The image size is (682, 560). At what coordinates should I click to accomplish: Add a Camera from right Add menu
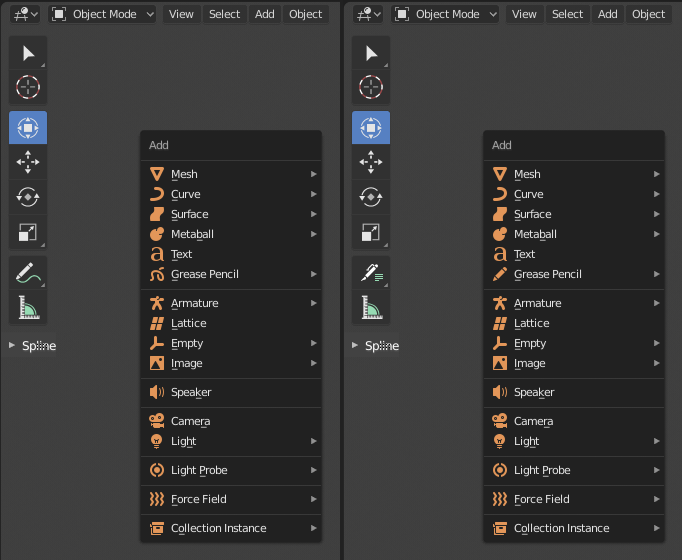[574, 421]
